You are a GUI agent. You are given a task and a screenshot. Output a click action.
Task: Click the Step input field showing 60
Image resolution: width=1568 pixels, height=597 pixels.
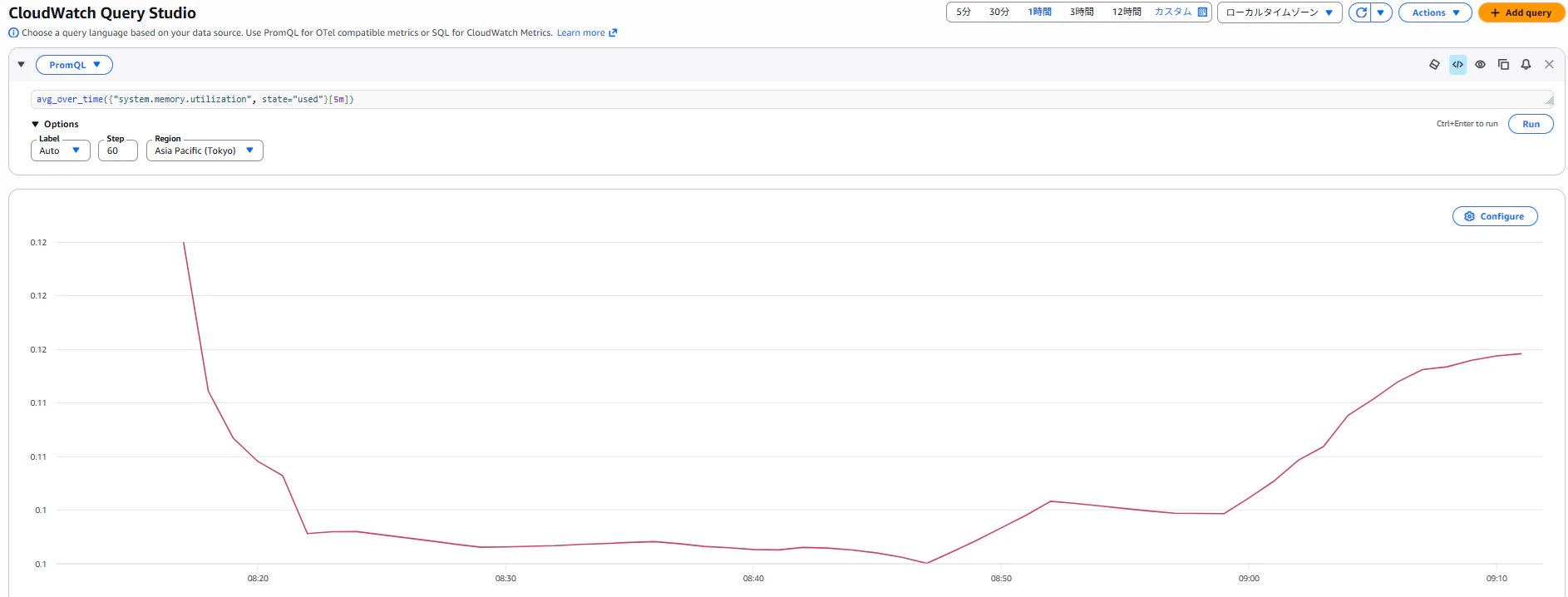pyautogui.click(x=117, y=150)
